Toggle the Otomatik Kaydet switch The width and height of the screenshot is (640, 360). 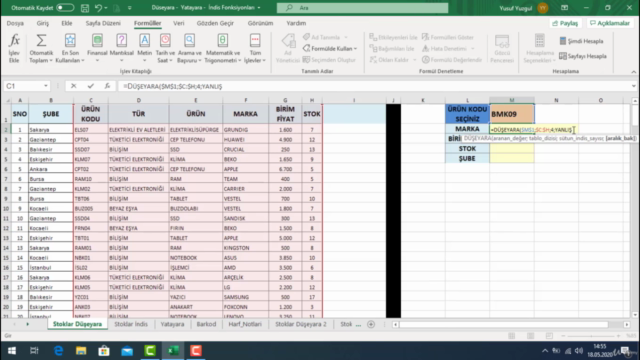[x=65, y=8]
